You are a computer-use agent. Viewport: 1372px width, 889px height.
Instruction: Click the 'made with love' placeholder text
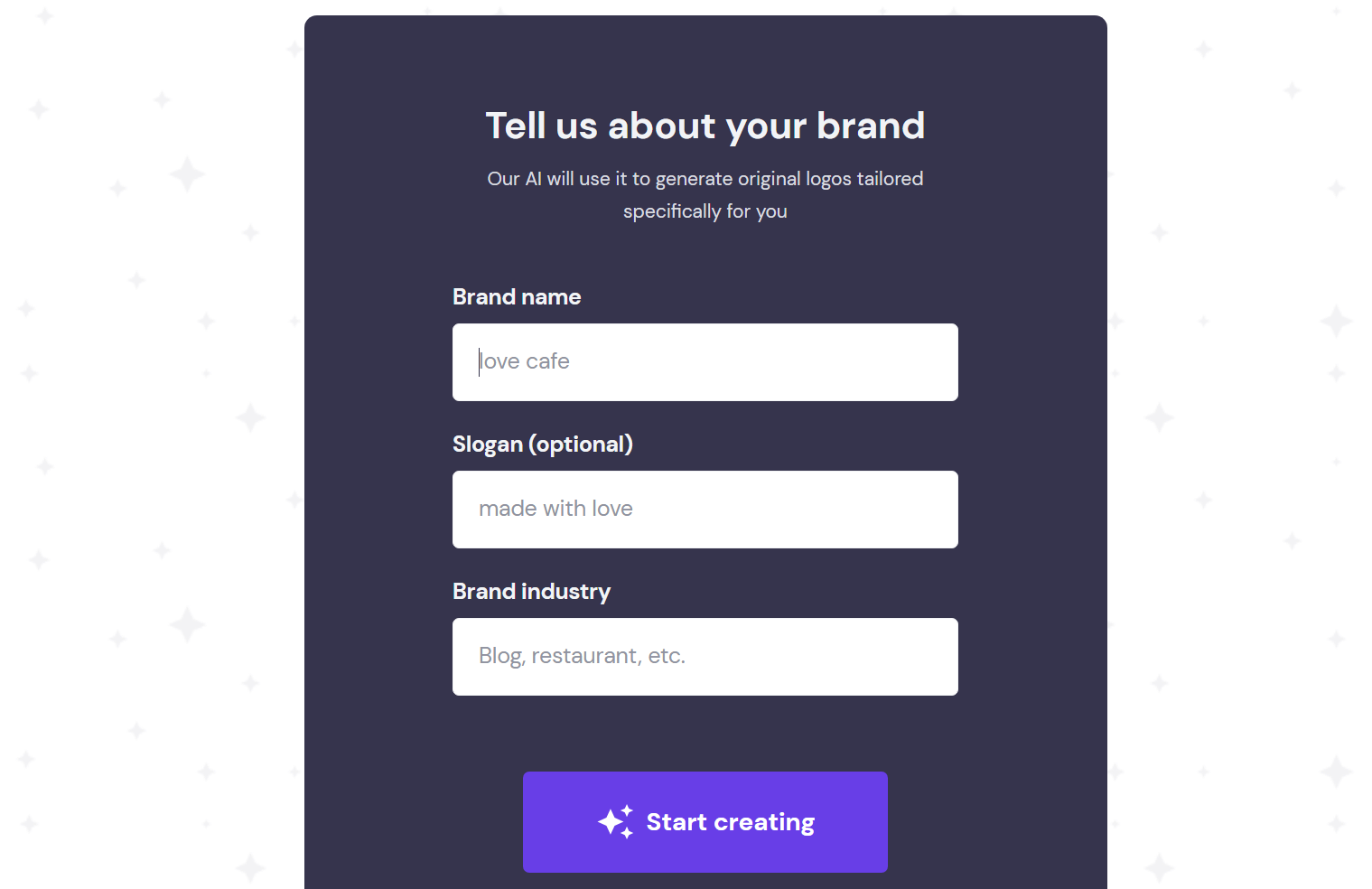click(555, 508)
